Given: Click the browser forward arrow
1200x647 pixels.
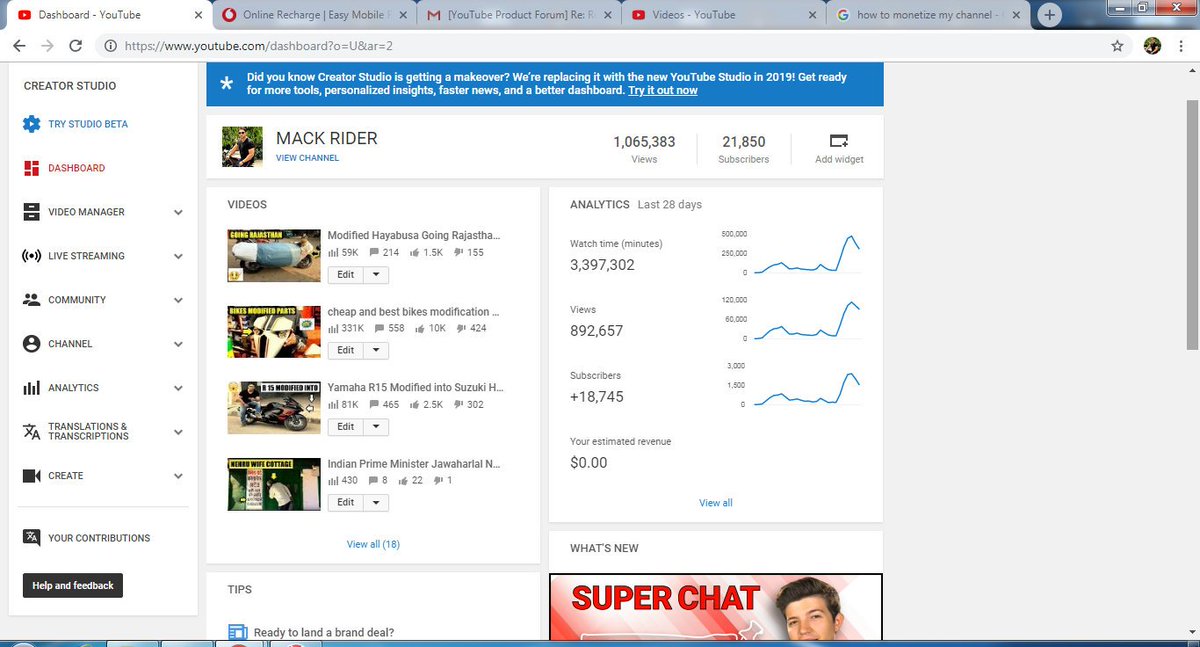Looking at the screenshot, I should coord(47,46).
